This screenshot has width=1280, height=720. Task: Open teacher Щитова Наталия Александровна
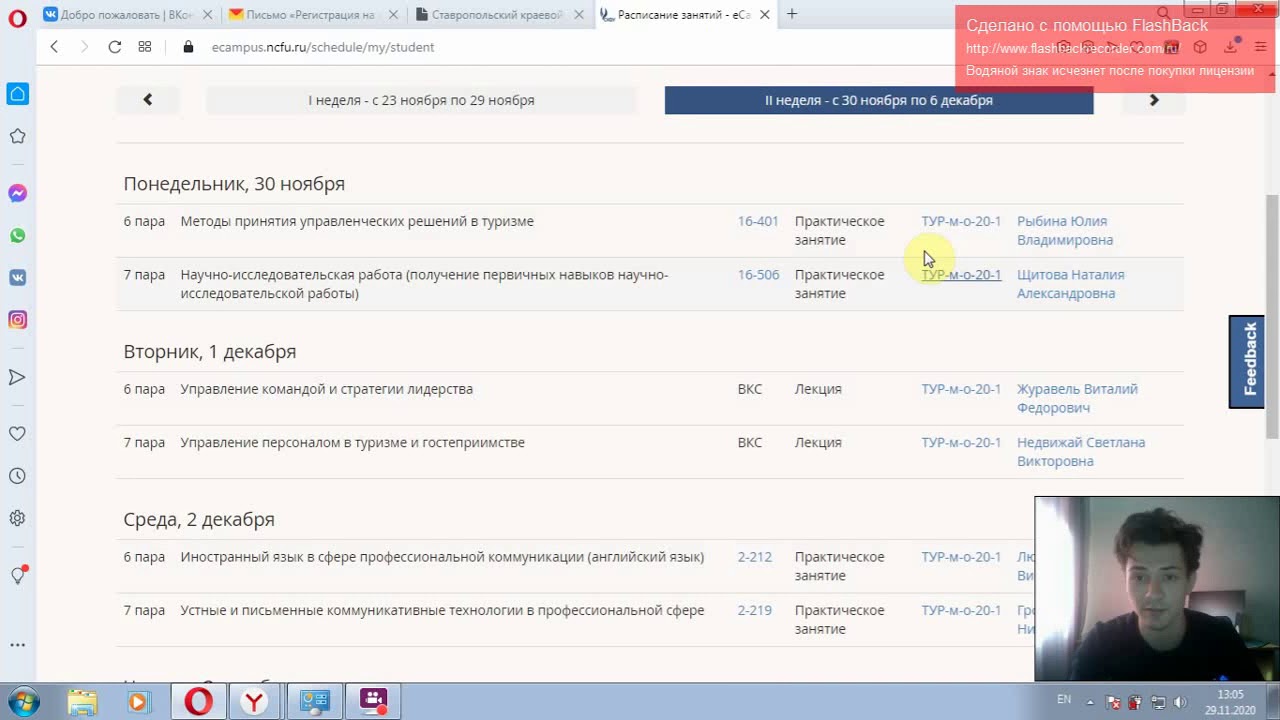[1071, 284]
